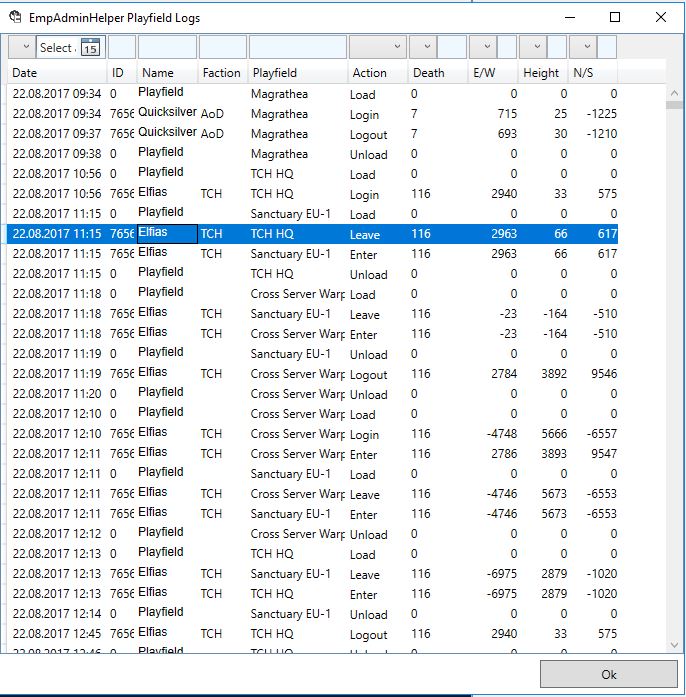This screenshot has height=697, width=686.
Task: Click the scrollbar down arrow
Action: click(674, 645)
